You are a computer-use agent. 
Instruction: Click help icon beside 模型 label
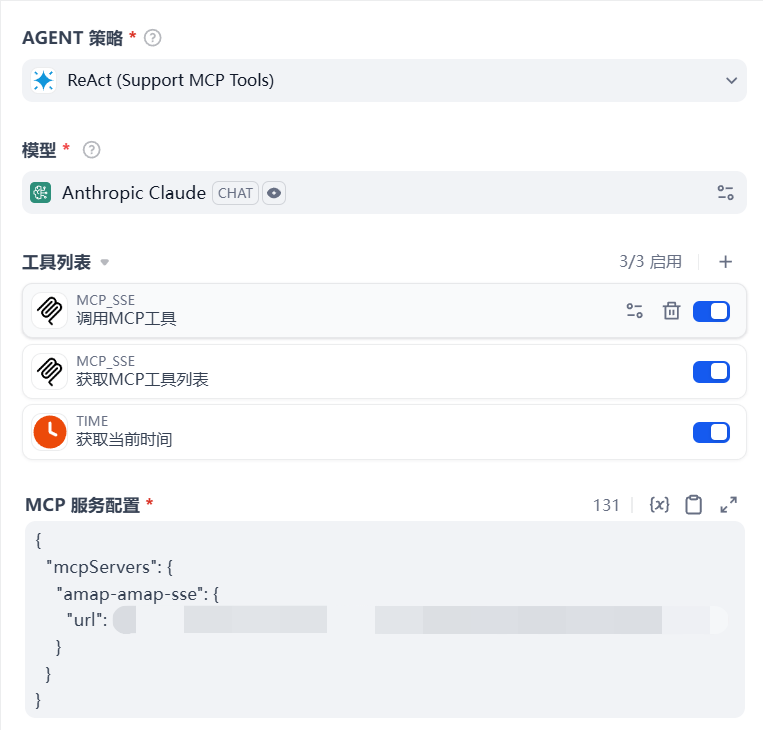pos(92,150)
